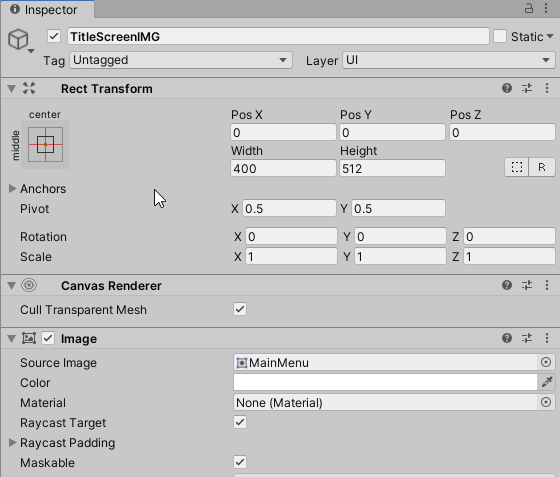560x477 pixels.
Task: Select the Inspector tab
Action: pyautogui.click(x=48, y=9)
